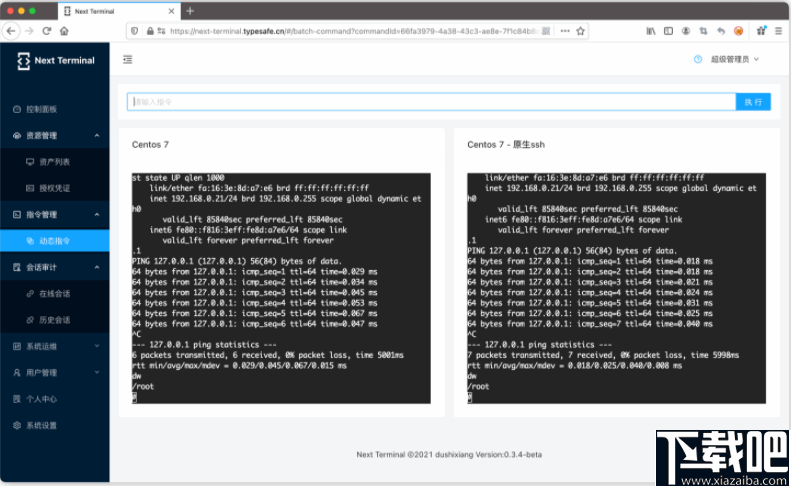The image size is (791, 486).
Task: Click the 动态指令 icon
Action: pos(30,241)
